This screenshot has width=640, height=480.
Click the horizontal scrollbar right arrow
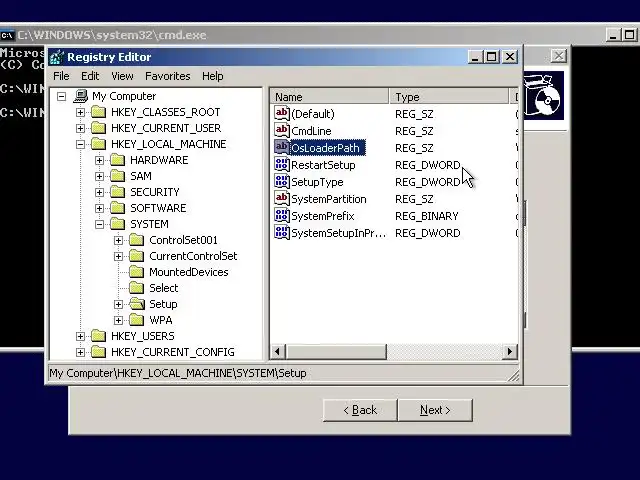point(509,351)
